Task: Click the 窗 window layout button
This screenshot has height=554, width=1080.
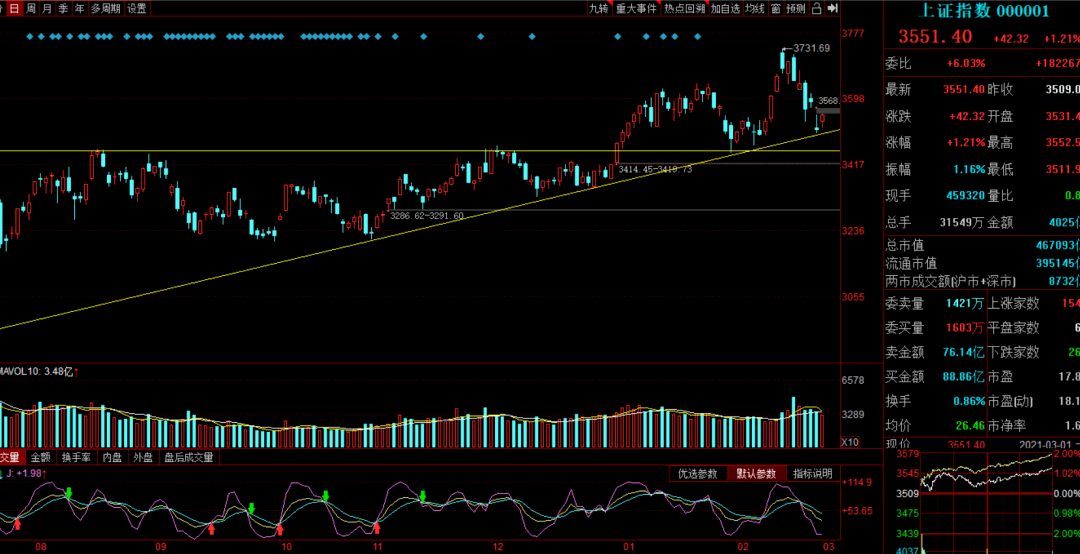Action: 776,8
